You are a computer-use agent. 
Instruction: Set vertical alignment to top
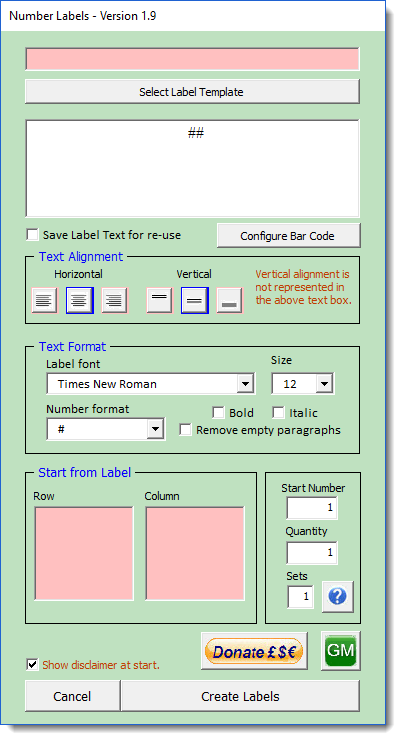click(159, 300)
